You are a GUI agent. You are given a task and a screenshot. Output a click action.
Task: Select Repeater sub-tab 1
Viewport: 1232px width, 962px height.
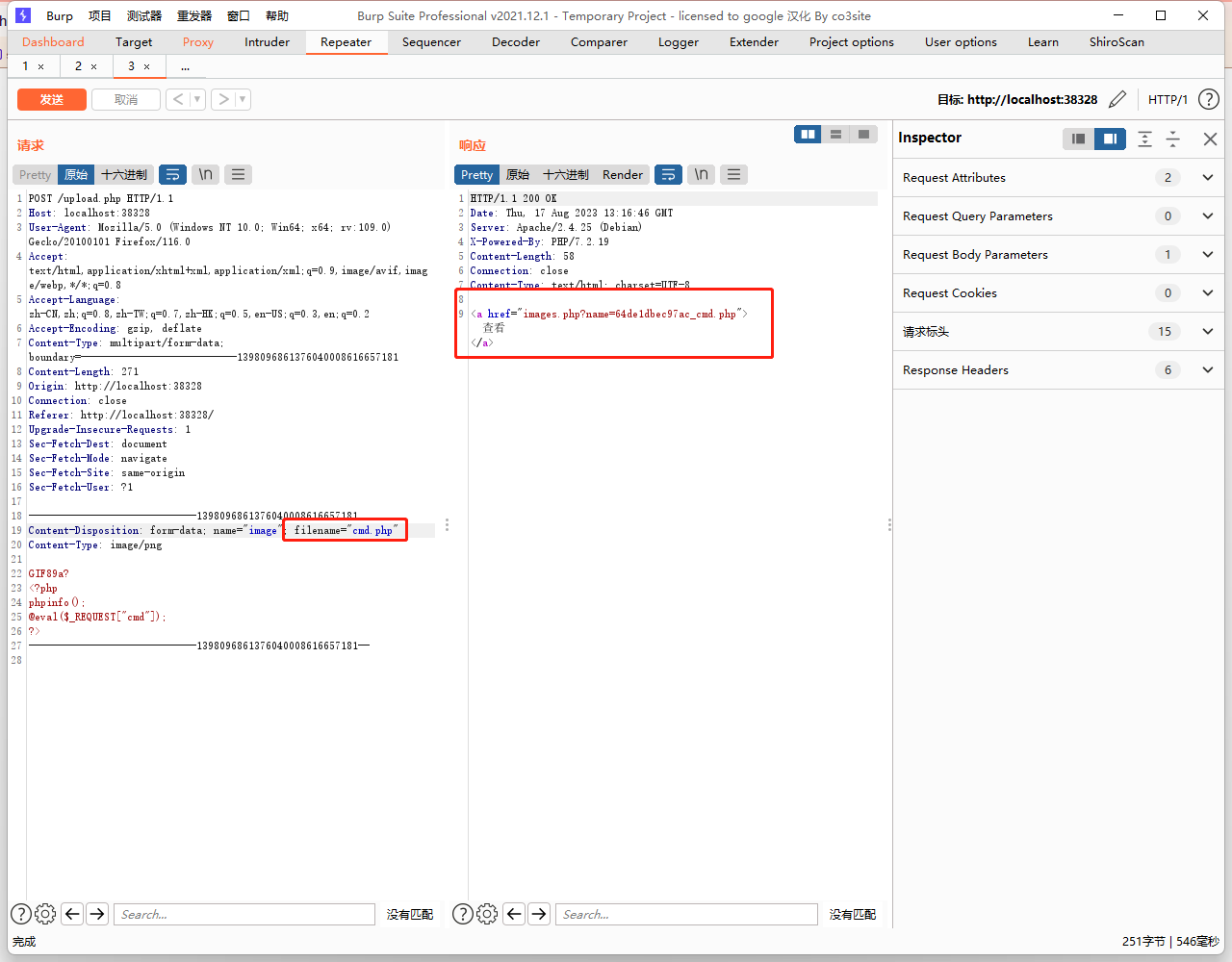26,65
